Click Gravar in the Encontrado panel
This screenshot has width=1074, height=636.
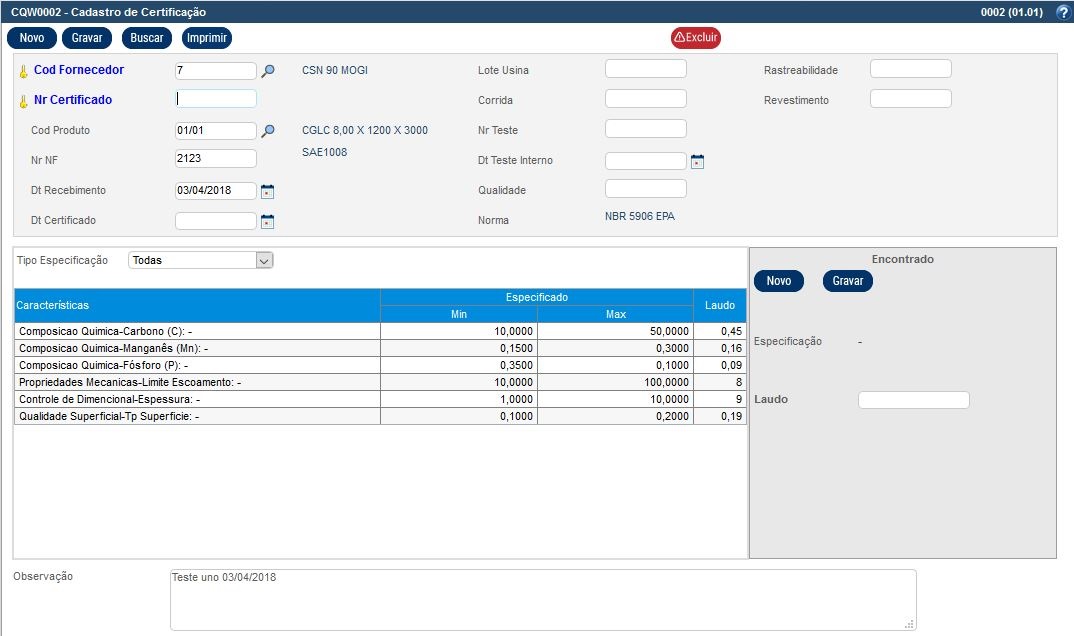847,281
